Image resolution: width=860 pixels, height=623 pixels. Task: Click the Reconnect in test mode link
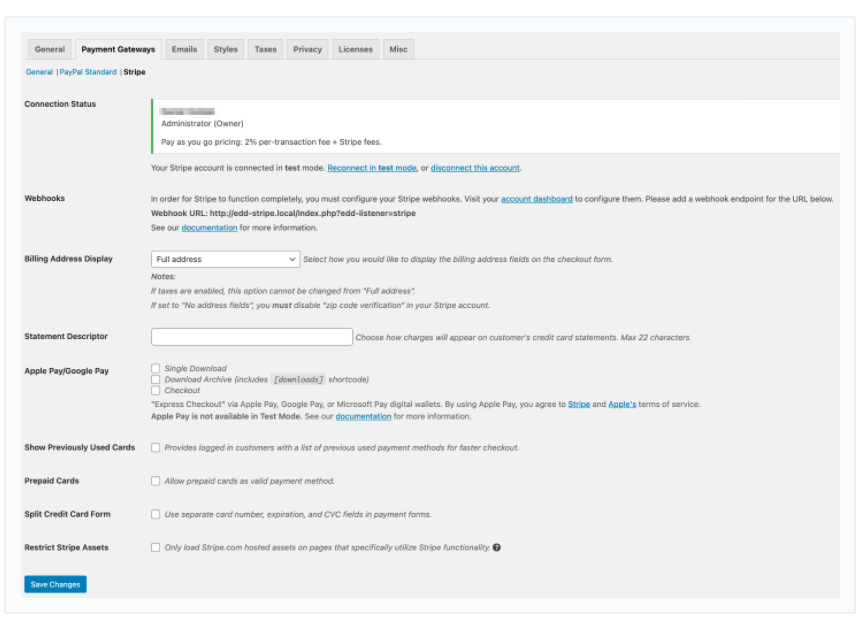click(x=372, y=168)
